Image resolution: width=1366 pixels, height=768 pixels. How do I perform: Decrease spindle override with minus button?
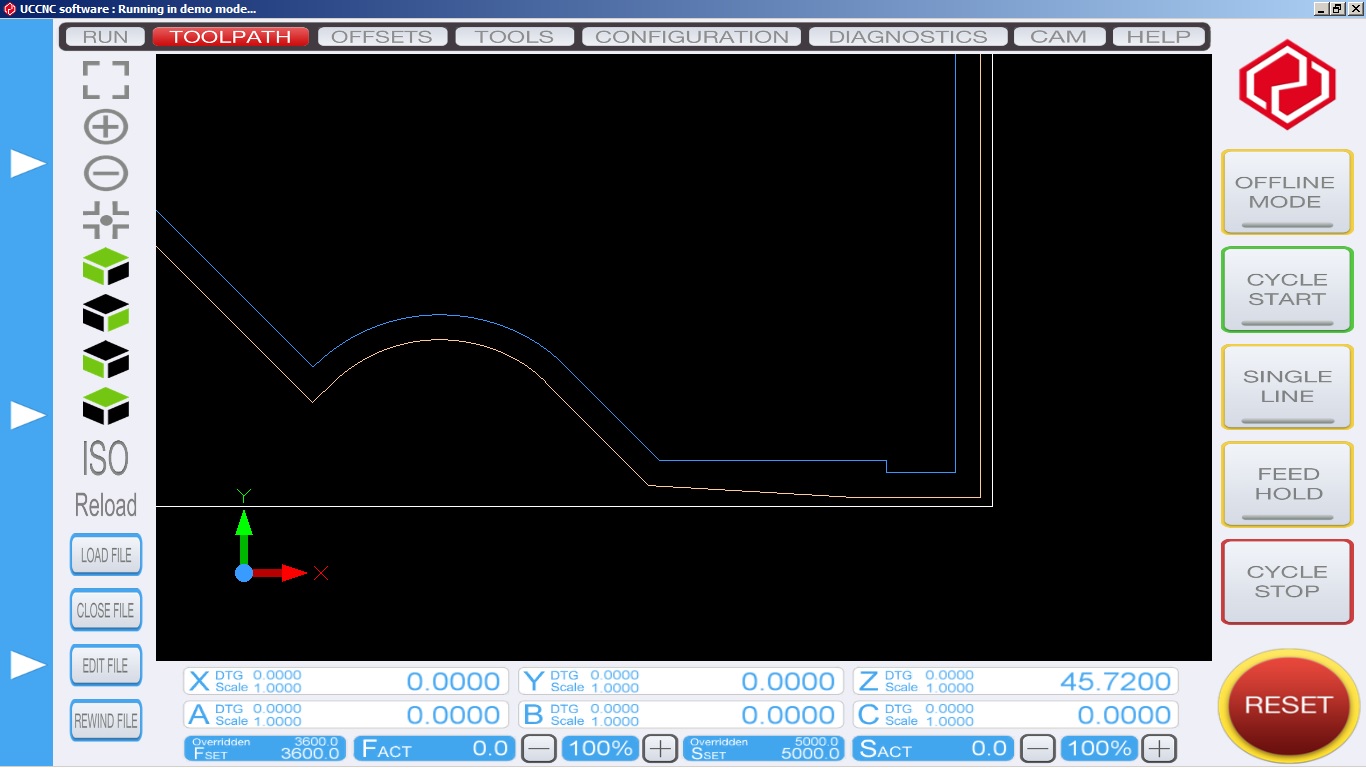1037,749
